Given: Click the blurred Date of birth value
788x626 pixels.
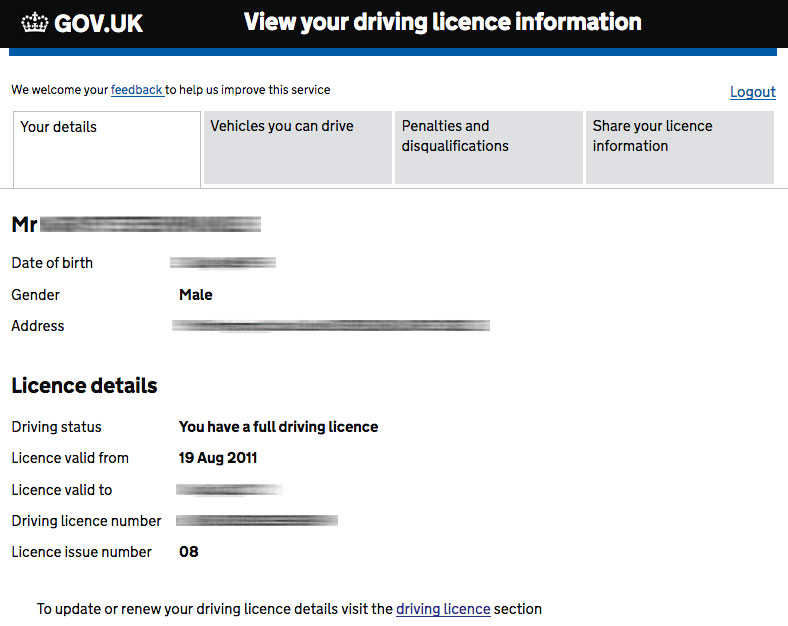Looking at the screenshot, I should coord(223,262).
